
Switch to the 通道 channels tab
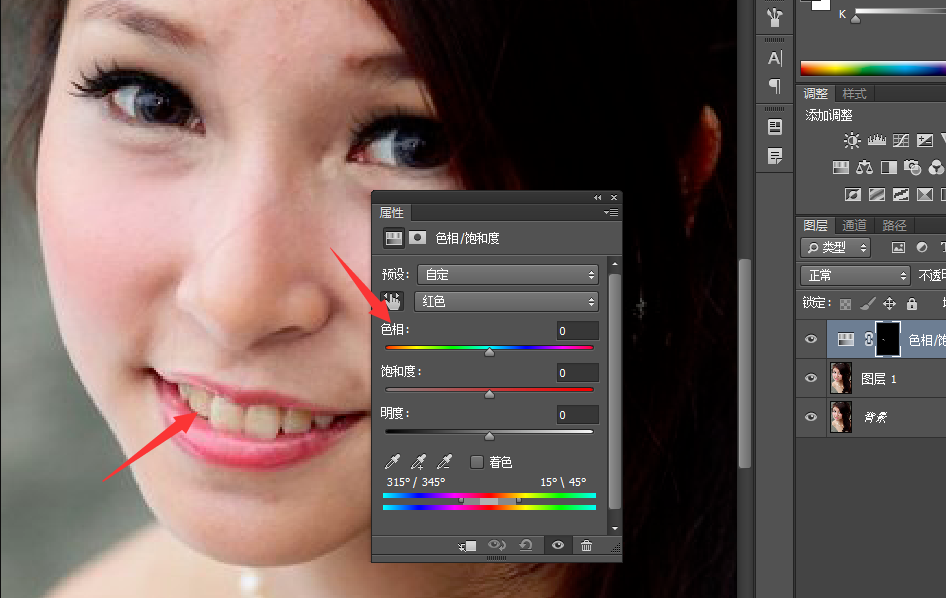pos(853,225)
